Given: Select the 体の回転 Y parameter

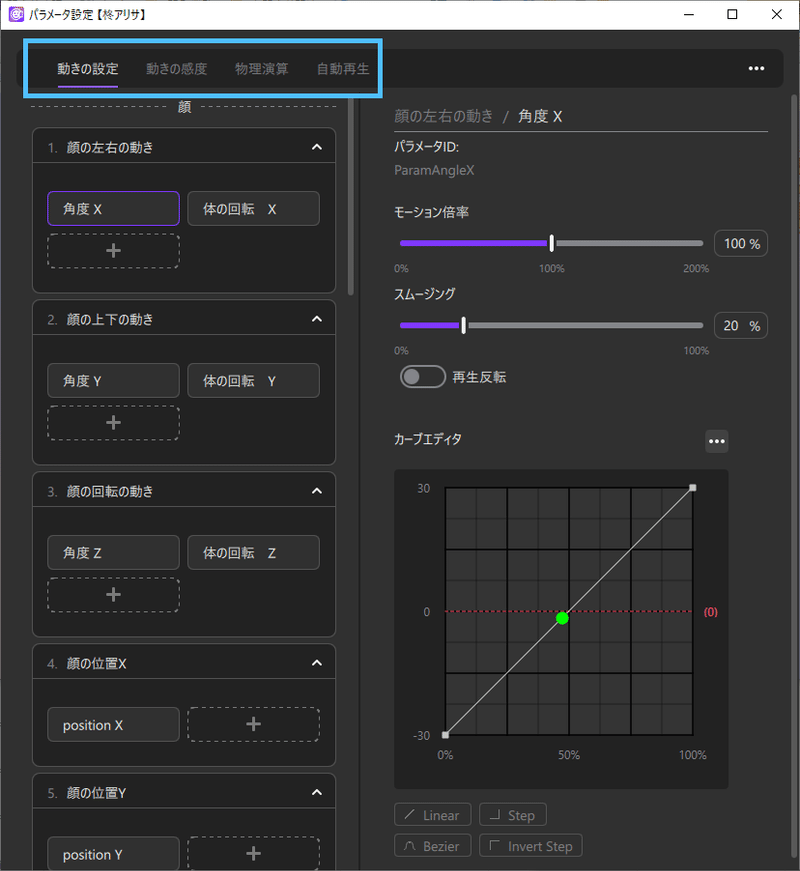Looking at the screenshot, I should [253, 381].
